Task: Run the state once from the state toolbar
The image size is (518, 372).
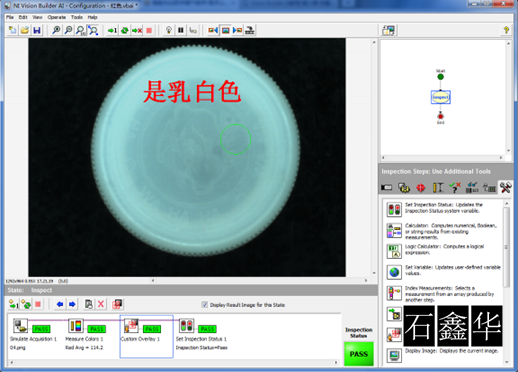Action: [x=14, y=304]
